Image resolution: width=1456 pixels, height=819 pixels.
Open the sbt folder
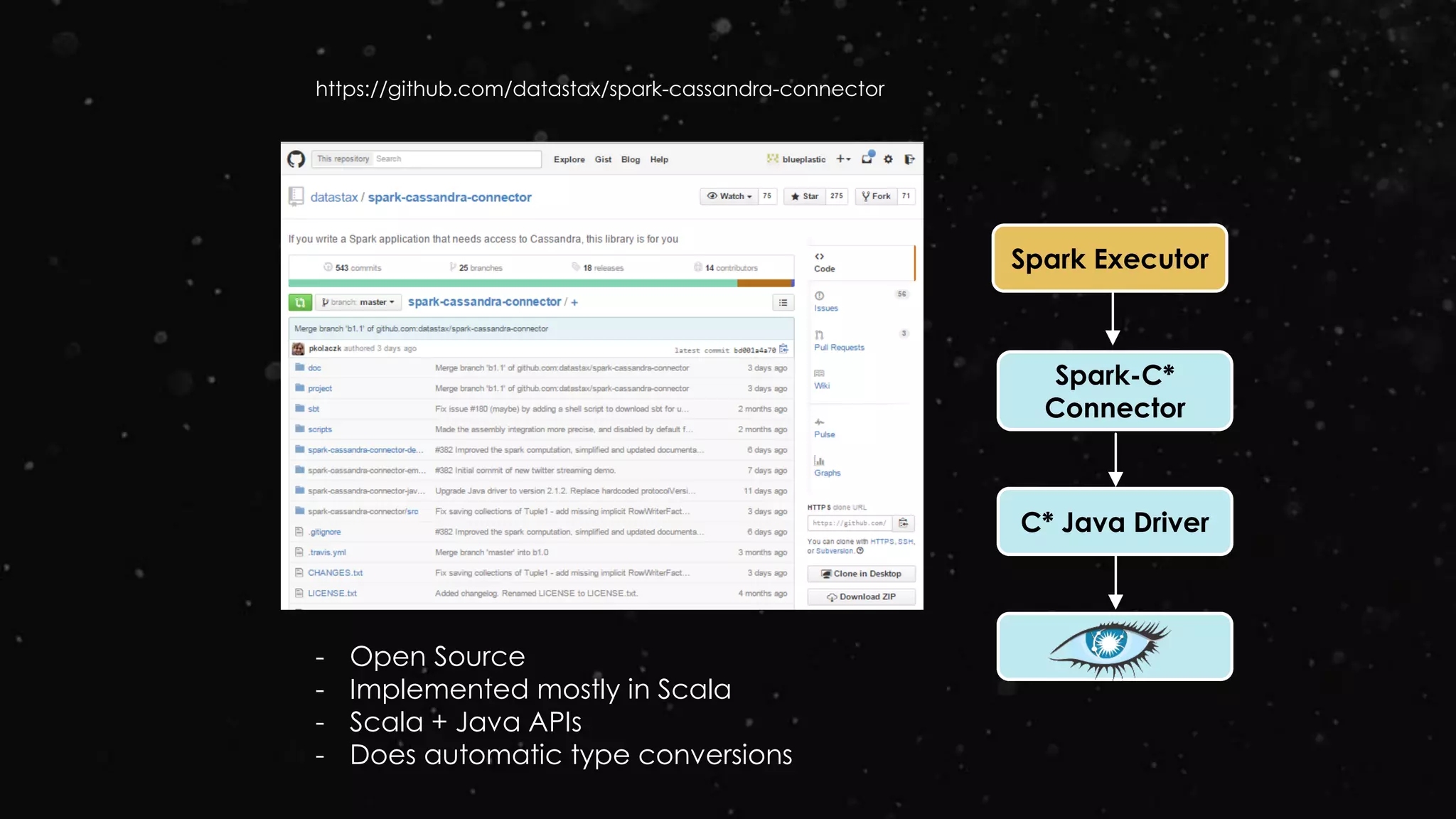point(314,409)
